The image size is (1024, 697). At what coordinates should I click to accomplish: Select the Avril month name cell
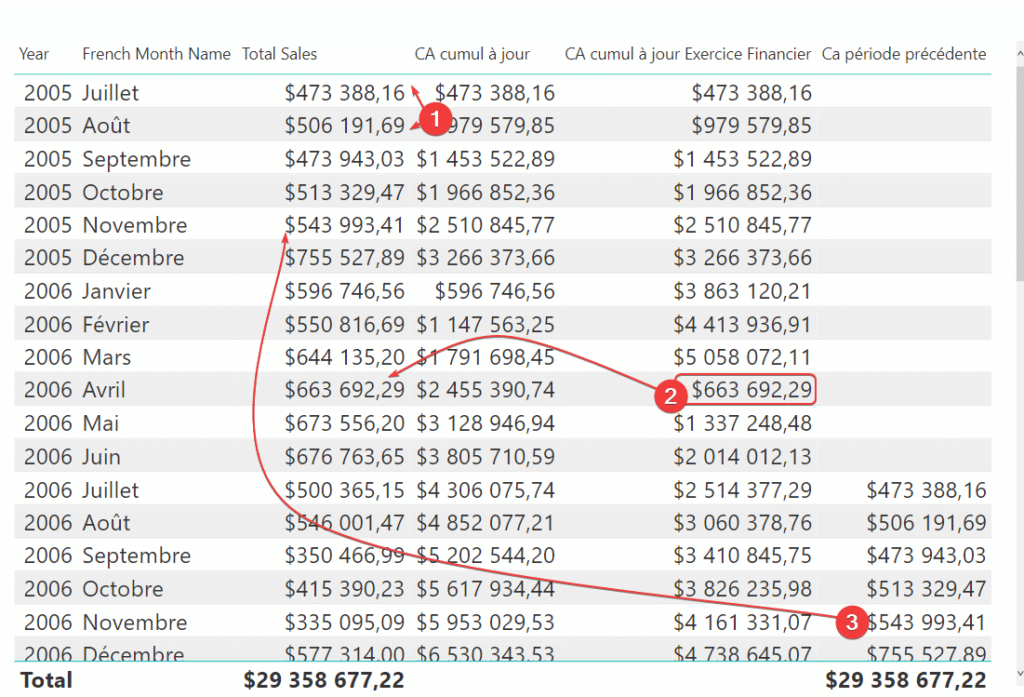[104, 390]
